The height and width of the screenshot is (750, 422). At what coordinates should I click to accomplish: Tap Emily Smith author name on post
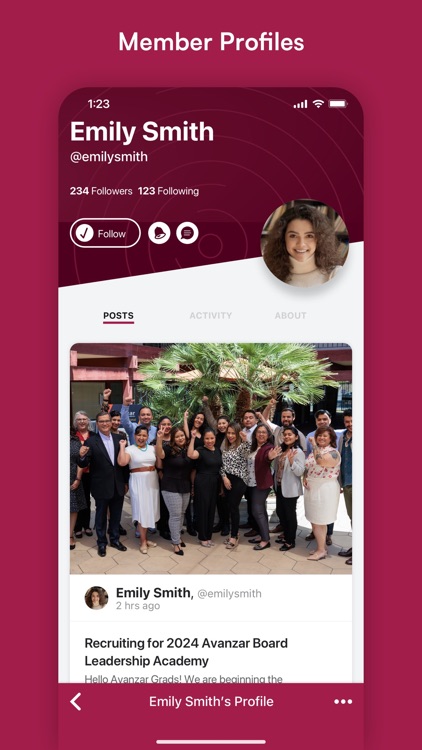pos(153,593)
